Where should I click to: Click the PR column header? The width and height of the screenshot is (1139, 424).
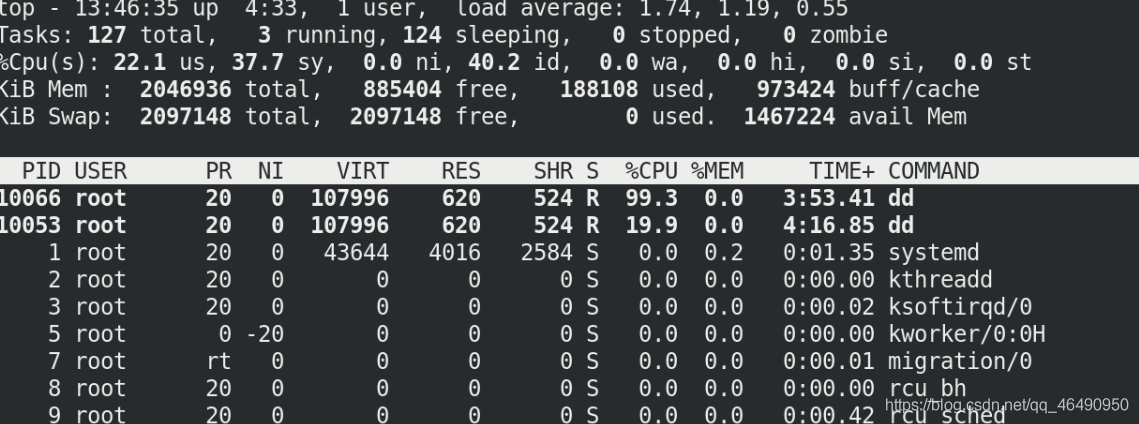coord(219,171)
